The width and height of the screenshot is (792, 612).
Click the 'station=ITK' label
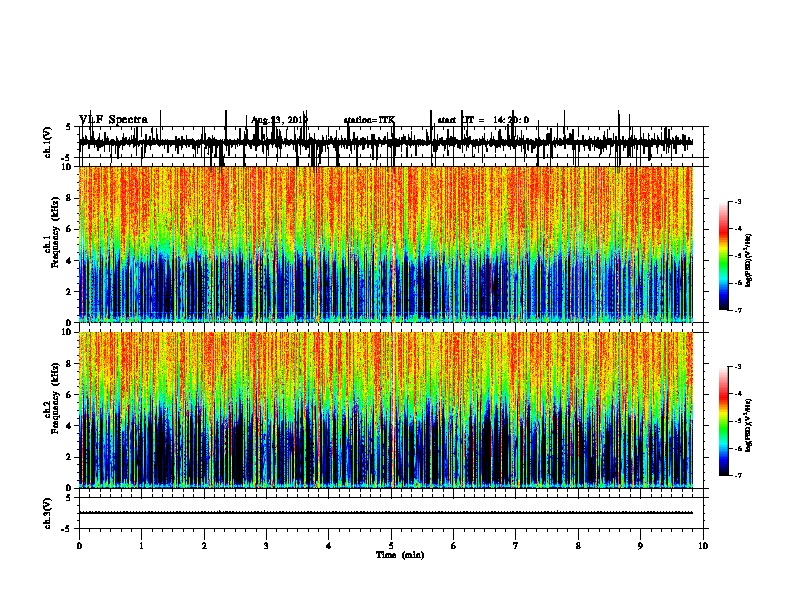(x=369, y=120)
